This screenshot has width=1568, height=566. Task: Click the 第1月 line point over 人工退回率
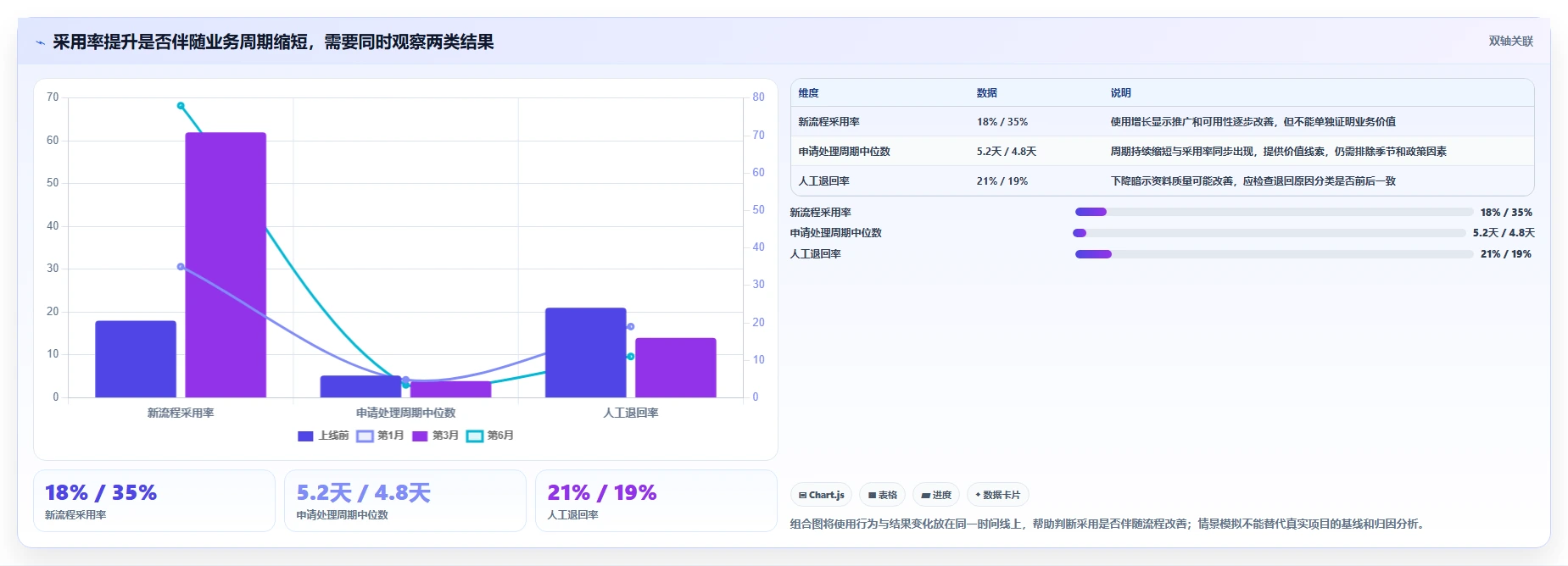(630, 326)
